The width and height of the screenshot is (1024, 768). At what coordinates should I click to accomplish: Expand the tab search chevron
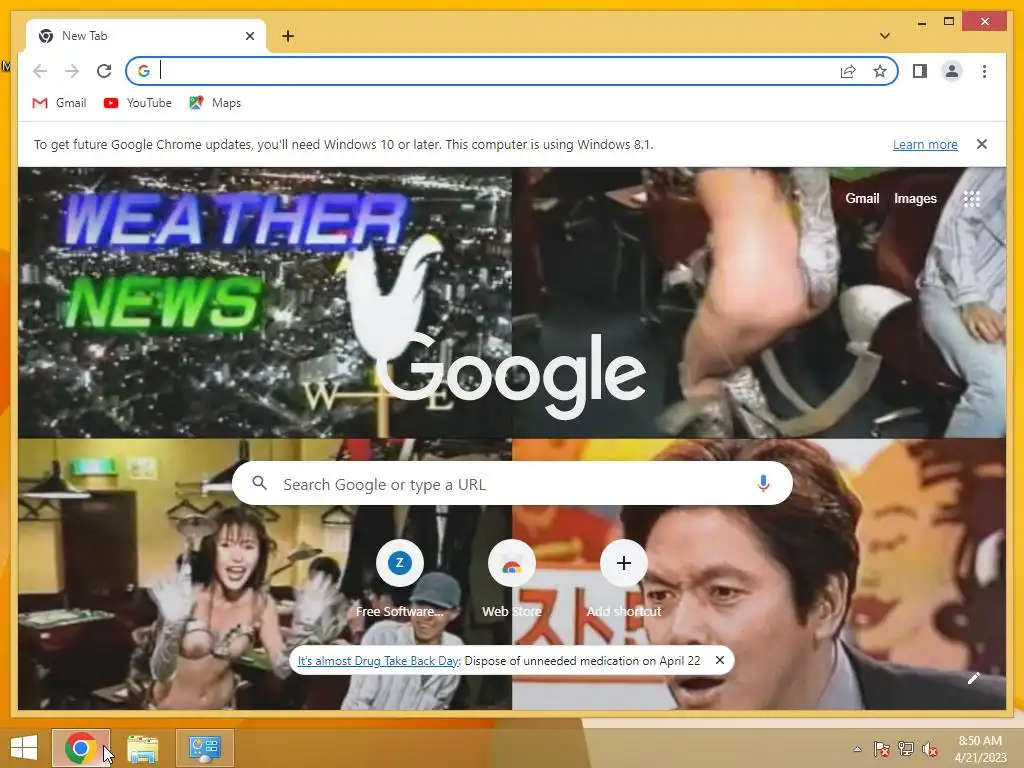884,36
